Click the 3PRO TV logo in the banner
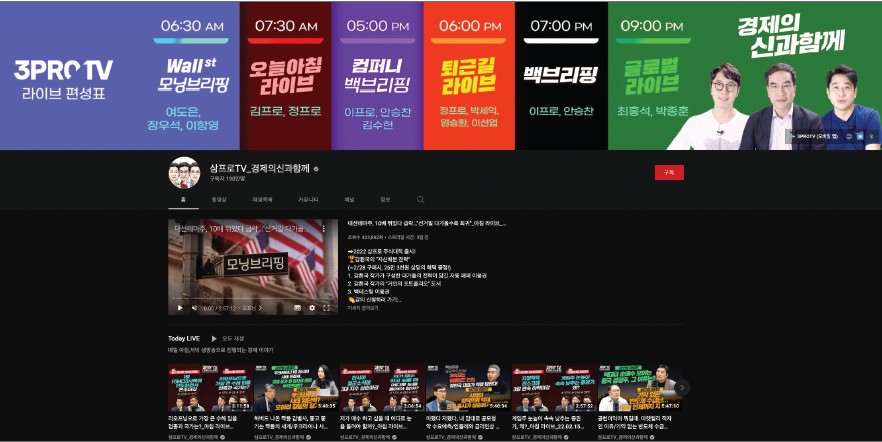882x442 pixels. click(64, 70)
